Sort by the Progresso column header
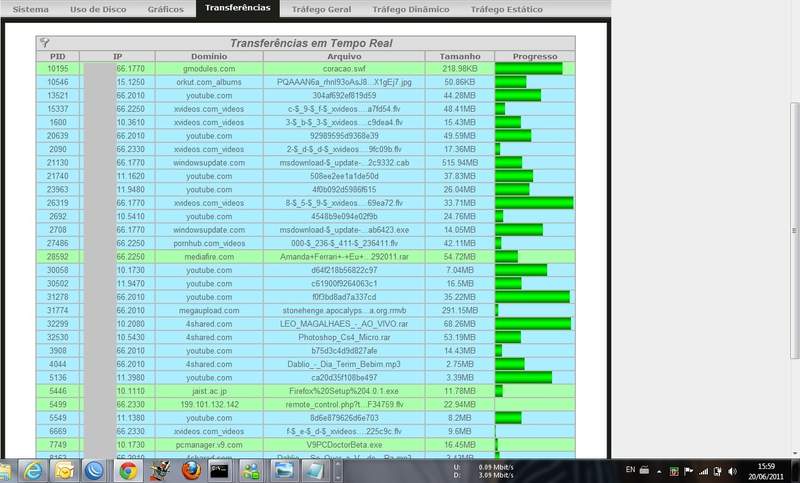The width and height of the screenshot is (800, 483). (535, 56)
